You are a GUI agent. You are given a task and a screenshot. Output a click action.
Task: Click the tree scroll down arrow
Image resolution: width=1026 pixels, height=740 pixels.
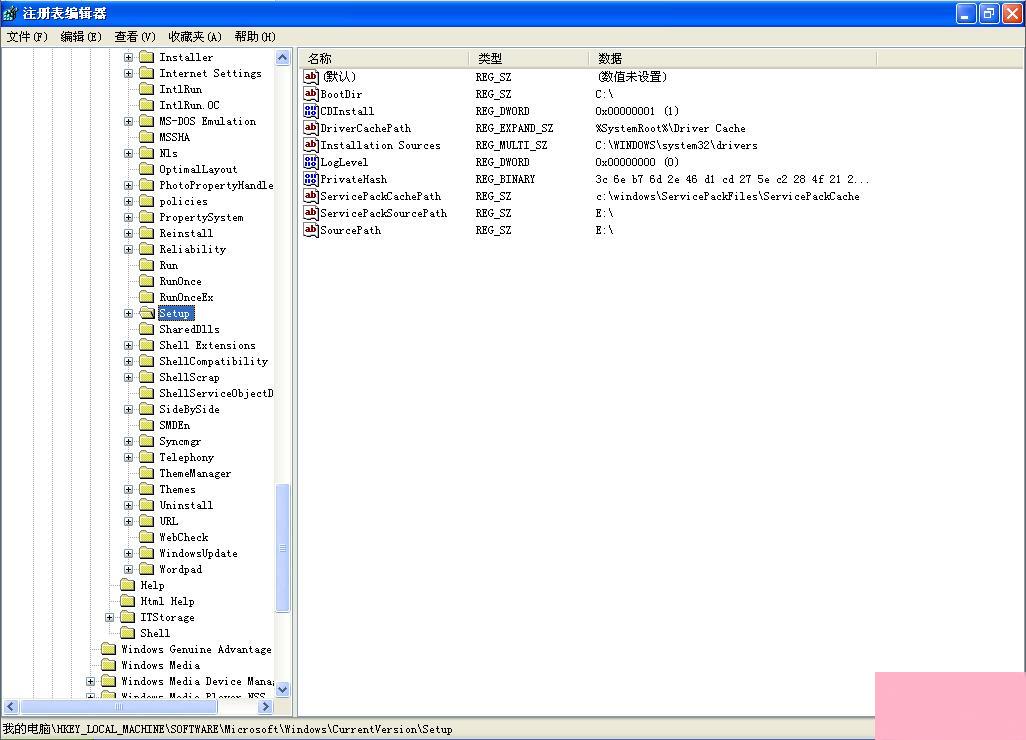click(x=283, y=689)
